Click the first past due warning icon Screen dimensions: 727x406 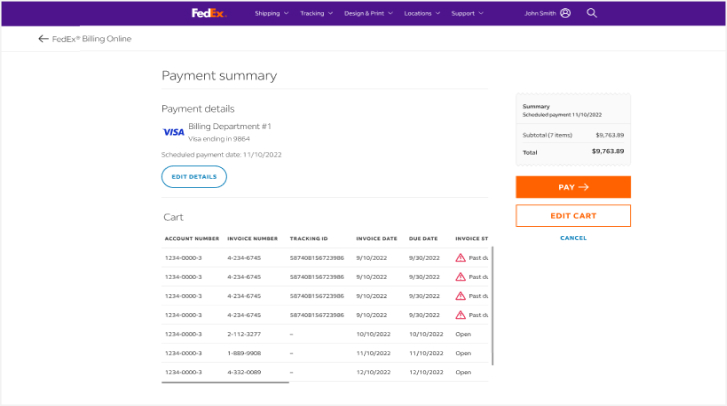pos(461,258)
